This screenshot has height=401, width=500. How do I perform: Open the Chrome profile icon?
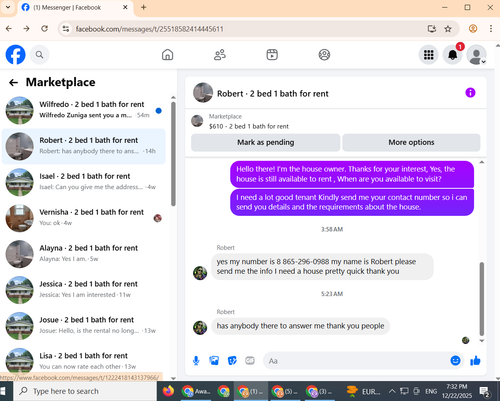(x=473, y=29)
